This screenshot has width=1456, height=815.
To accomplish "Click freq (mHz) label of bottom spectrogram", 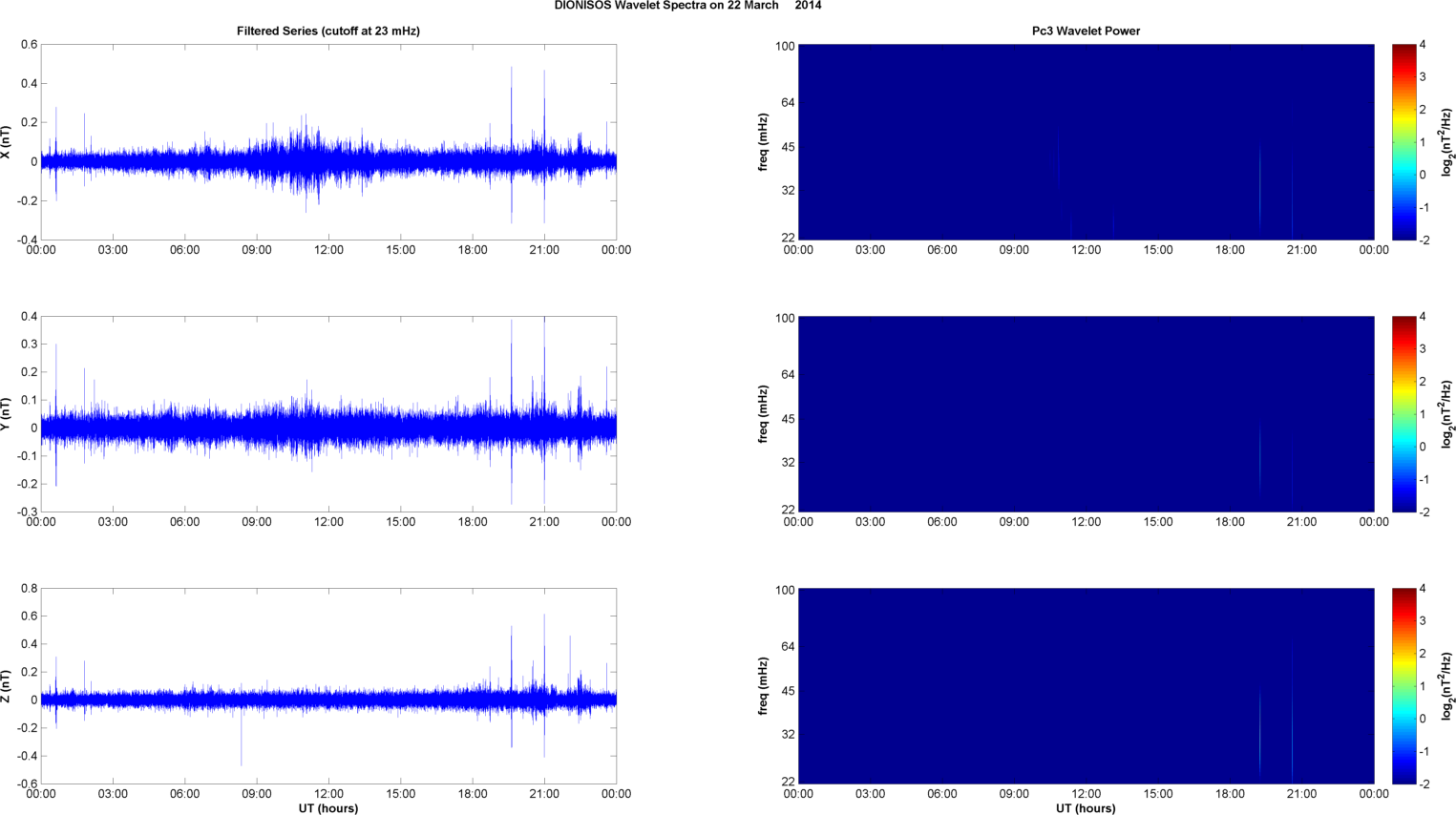I will coord(763,686).
